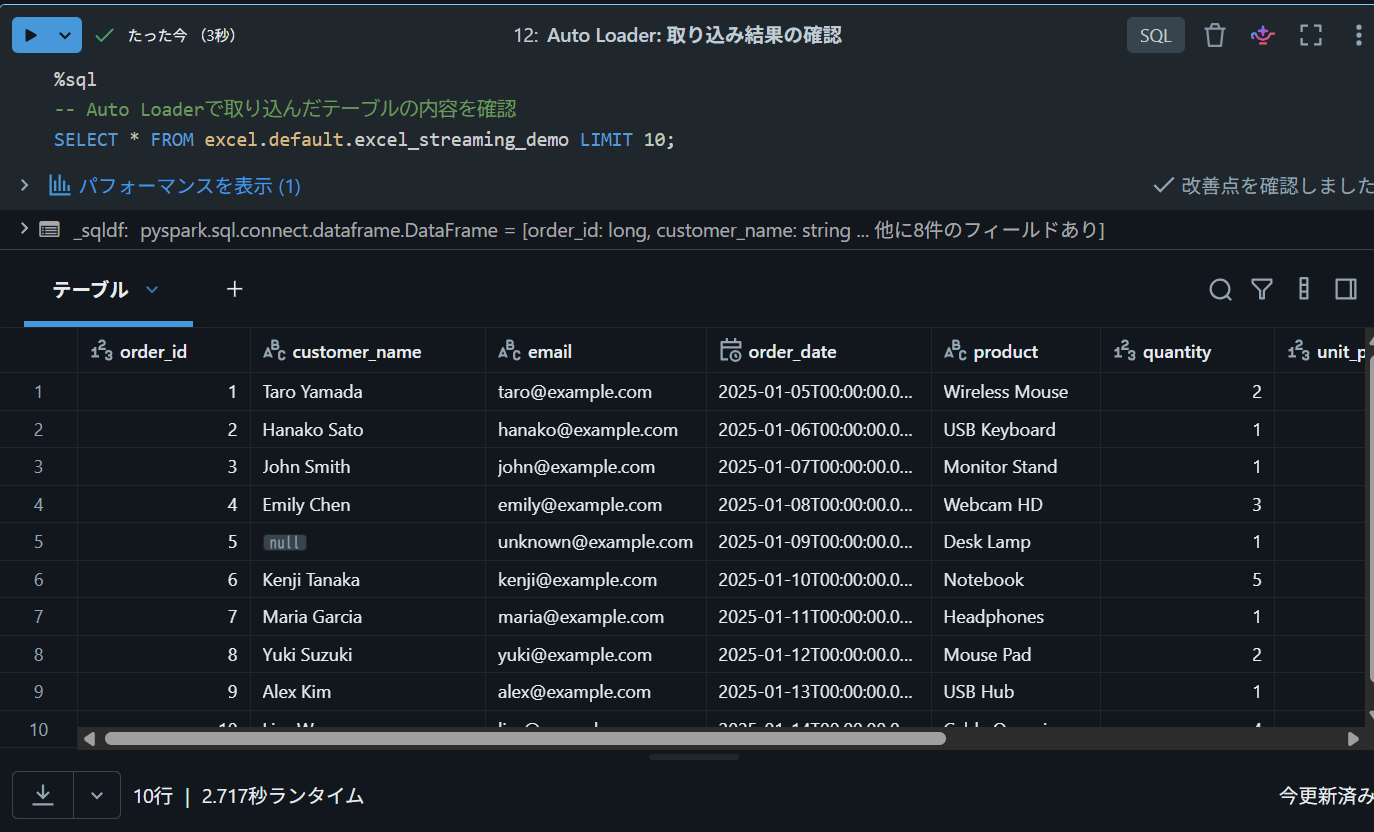
Task: Run the cell with the play button
Action: click(x=31, y=35)
